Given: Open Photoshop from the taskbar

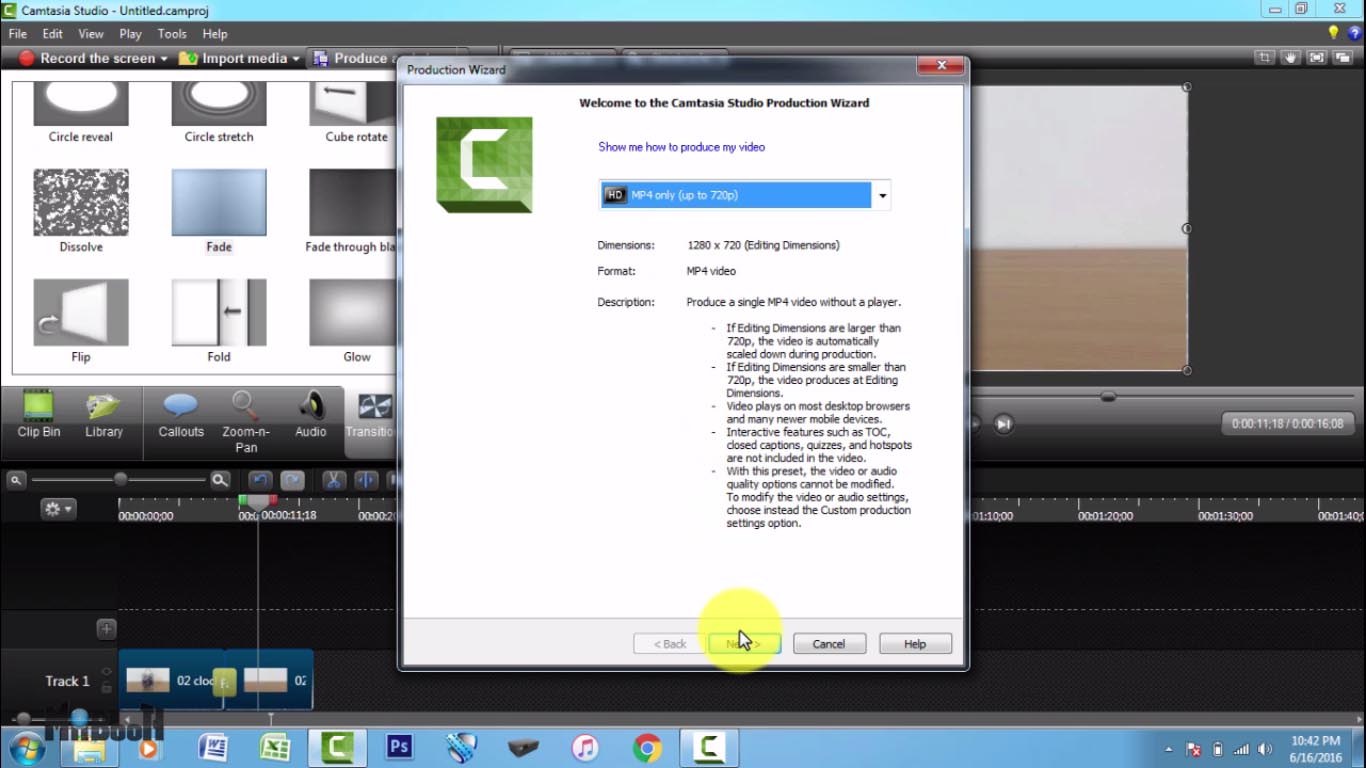Looking at the screenshot, I should point(399,747).
